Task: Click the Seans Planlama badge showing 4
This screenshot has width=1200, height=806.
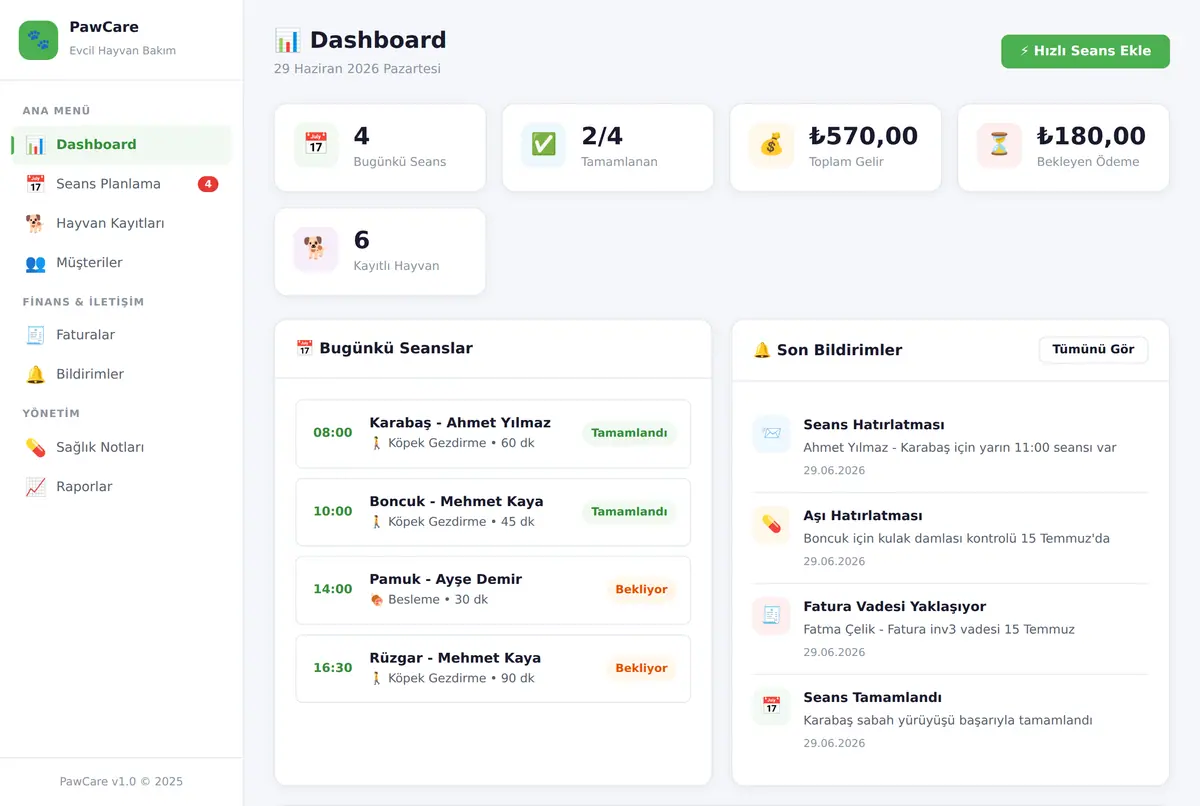Action: (208, 184)
